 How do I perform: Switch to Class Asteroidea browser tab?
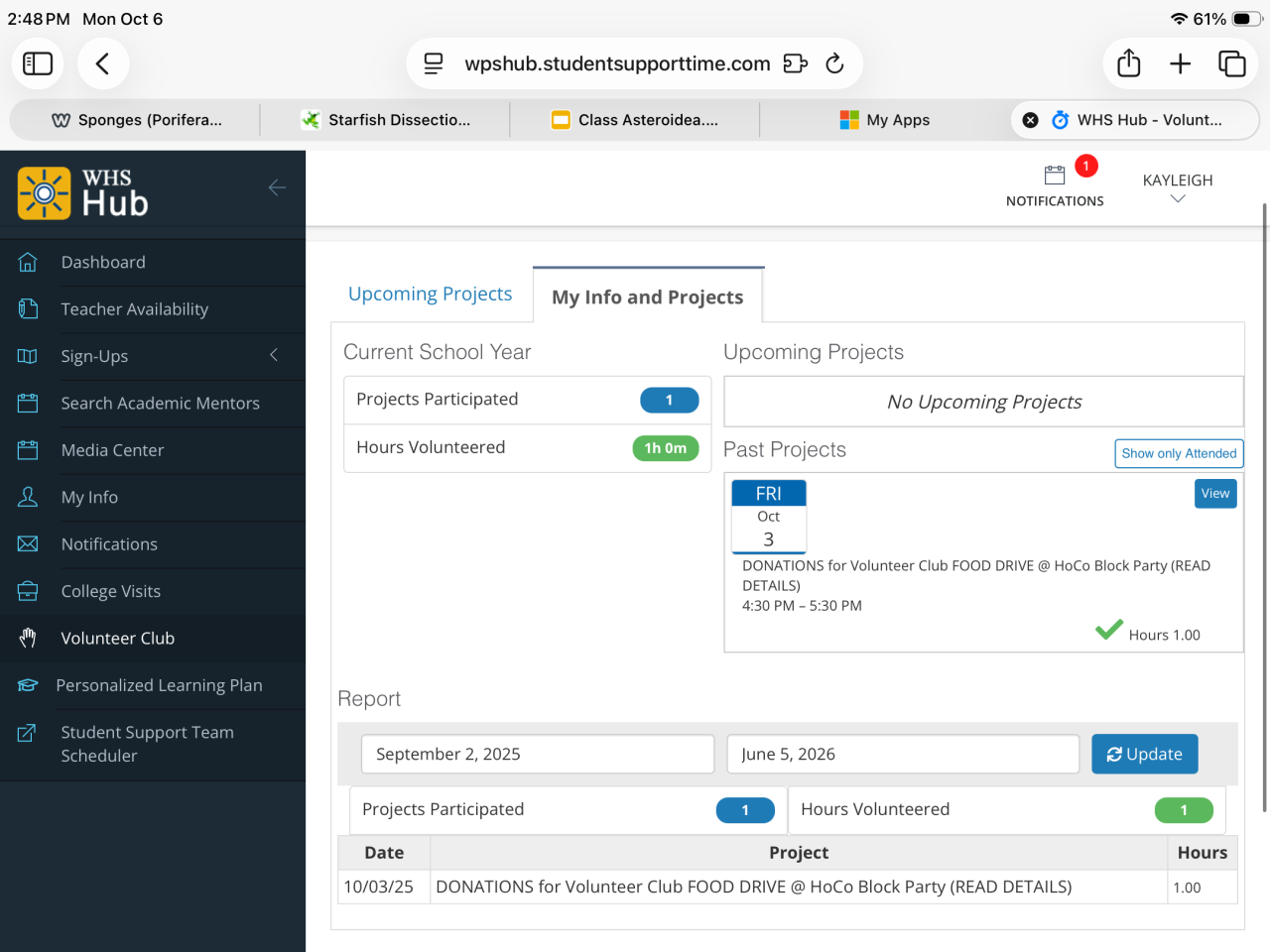click(635, 120)
